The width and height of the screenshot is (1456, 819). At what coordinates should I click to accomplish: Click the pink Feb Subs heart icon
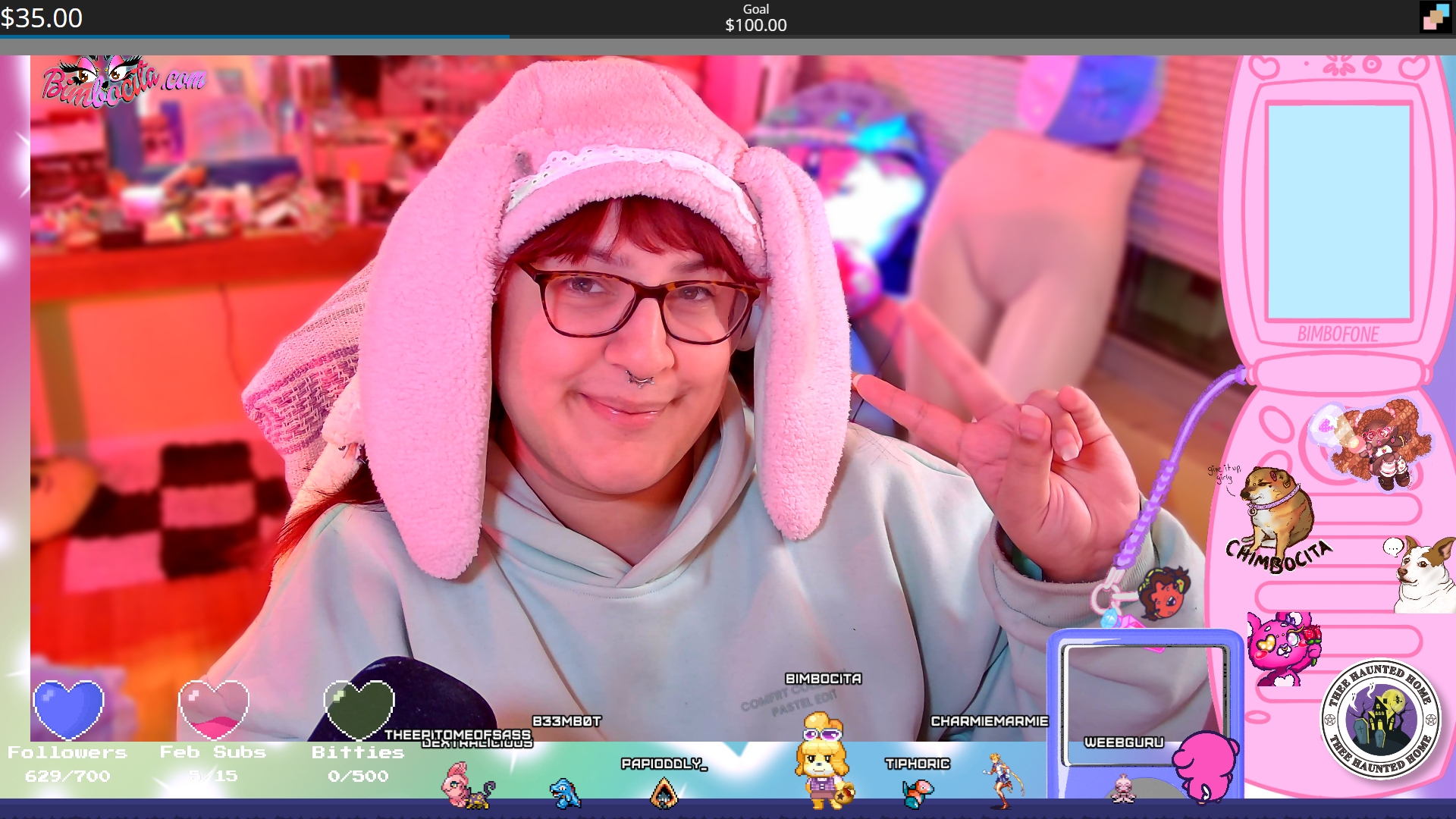click(x=214, y=709)
